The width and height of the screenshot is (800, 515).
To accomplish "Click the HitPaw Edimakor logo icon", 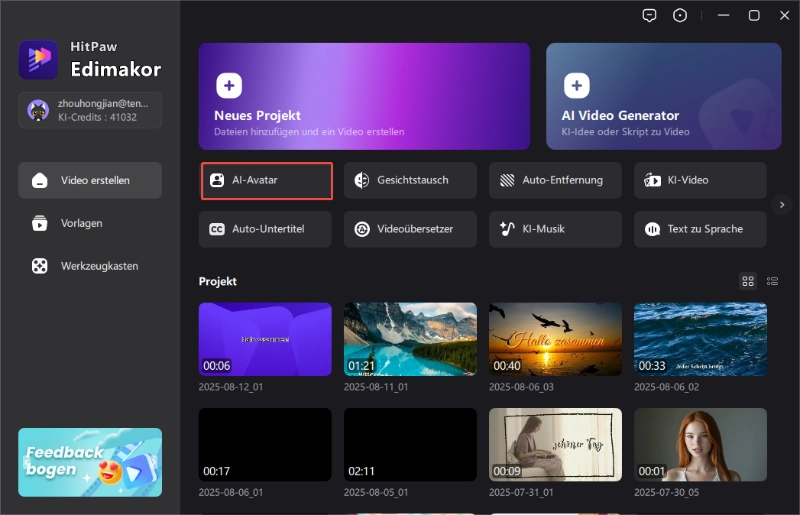I will click(x=38, y=60).
